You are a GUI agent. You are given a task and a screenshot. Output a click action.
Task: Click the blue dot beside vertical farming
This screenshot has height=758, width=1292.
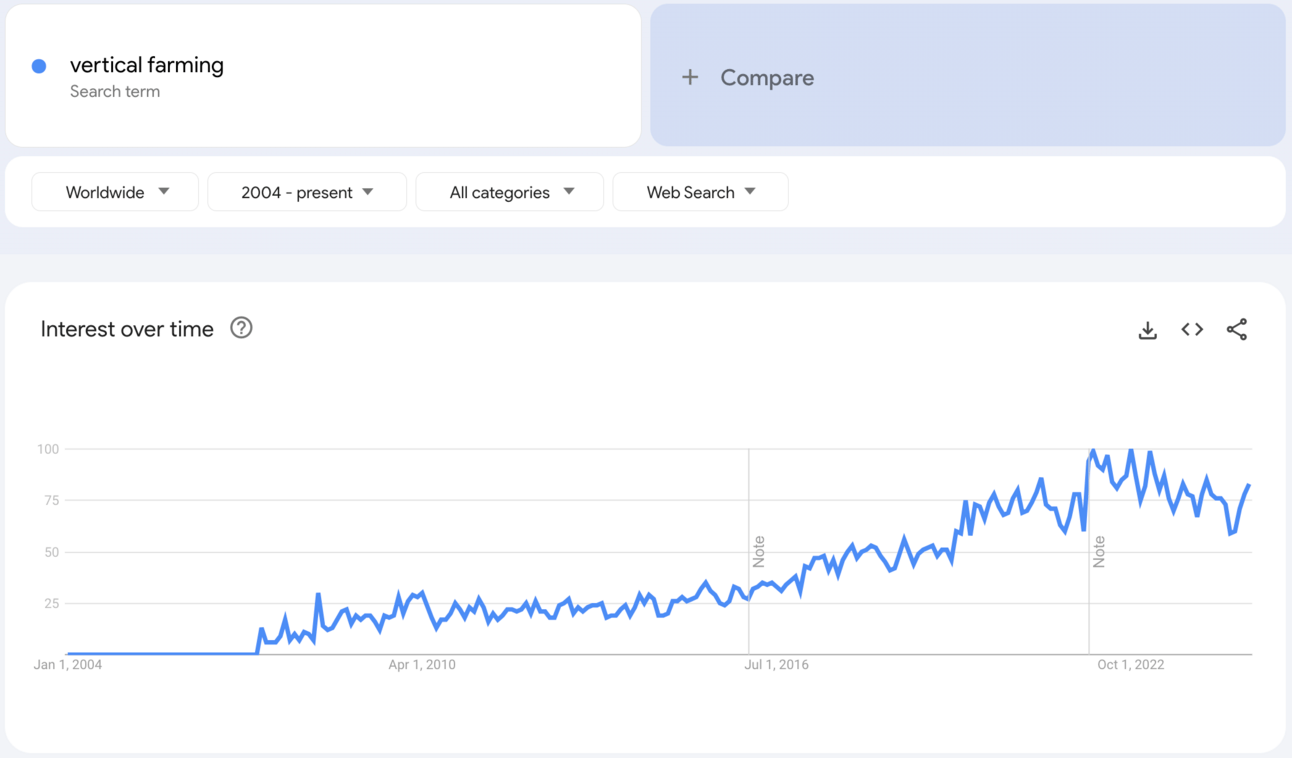point(39,66)
